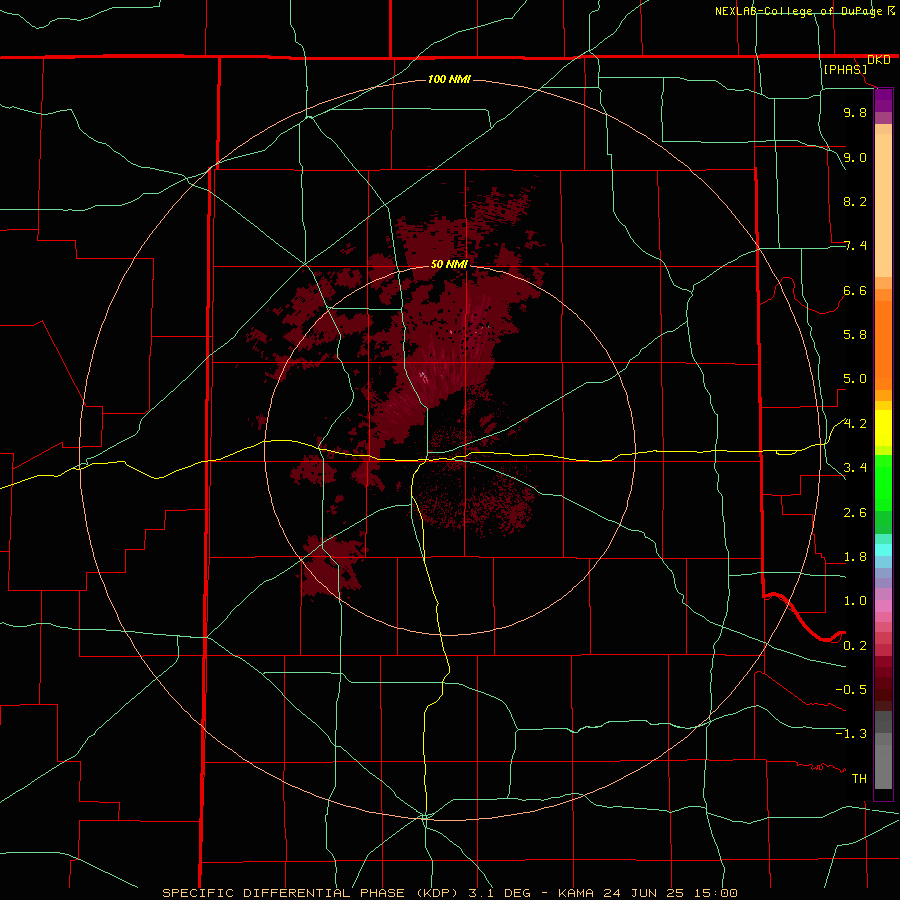900x900 pixels.
Task: Click the 3.4 value on the color scale
Action: [855, 468]
